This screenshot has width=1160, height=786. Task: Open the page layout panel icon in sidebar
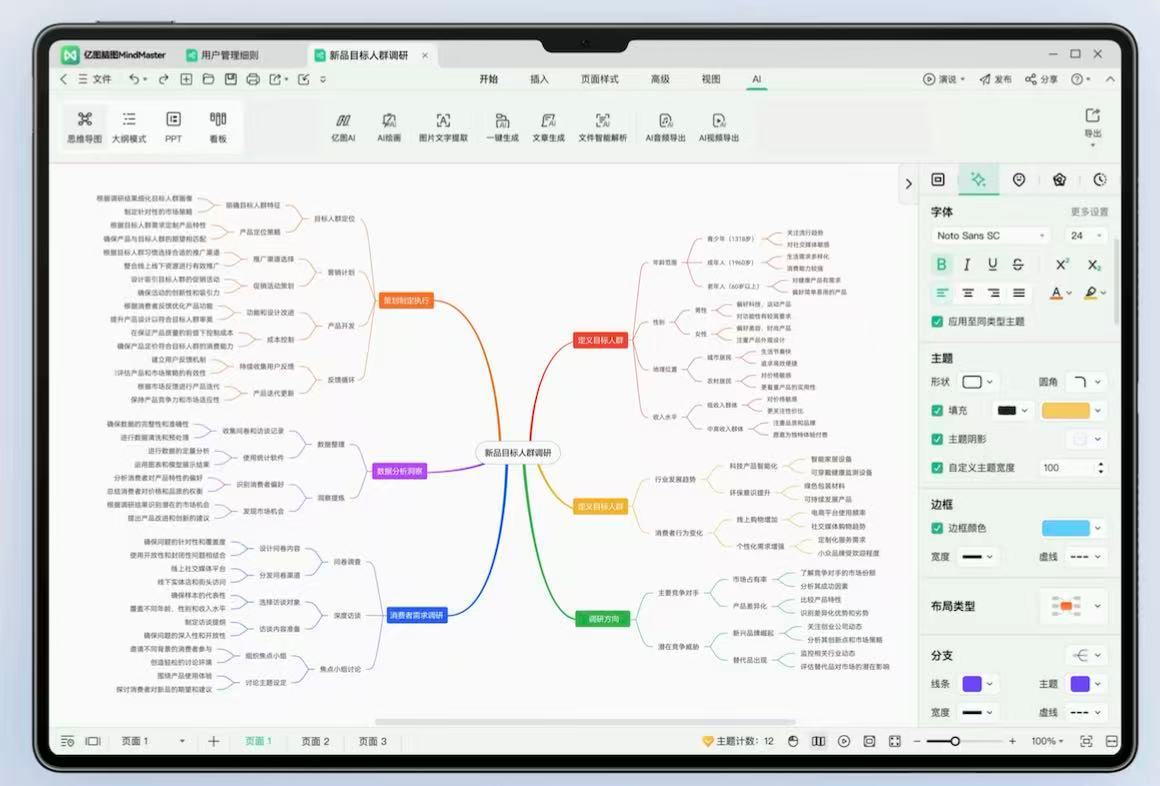pos(938,179)
